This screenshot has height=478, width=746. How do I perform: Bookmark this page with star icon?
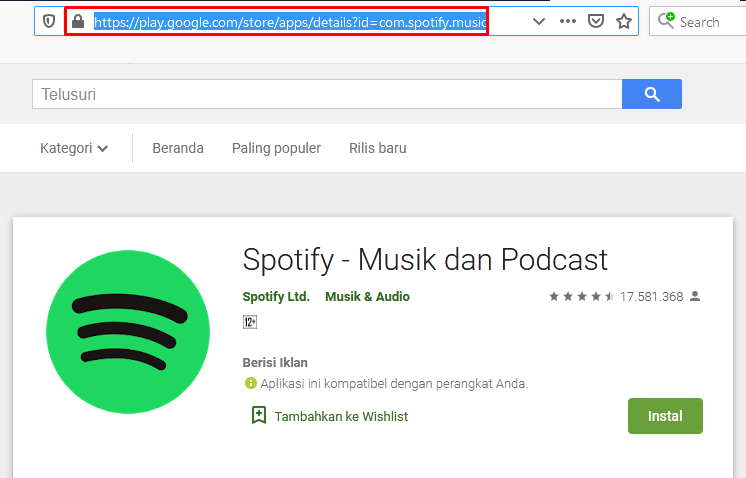pyautogui.click(x=624, y=21)
